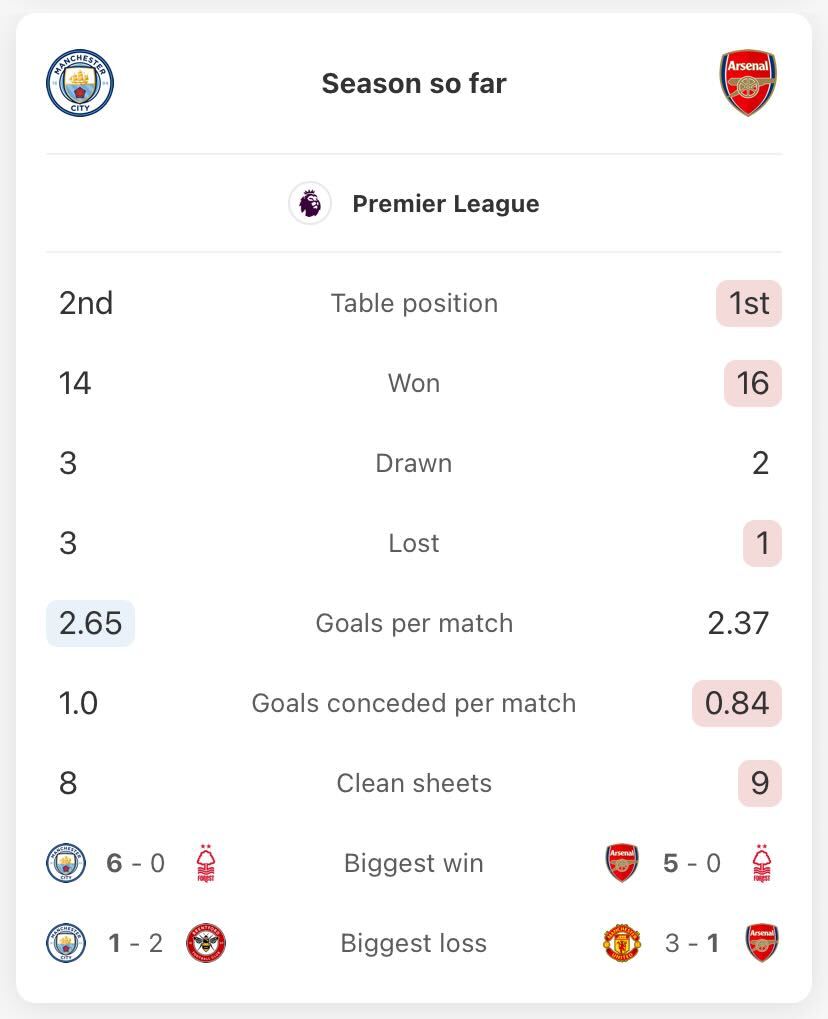Click the Manchester City crest in header
The image size is (828, 1019).
click(80, 83)
